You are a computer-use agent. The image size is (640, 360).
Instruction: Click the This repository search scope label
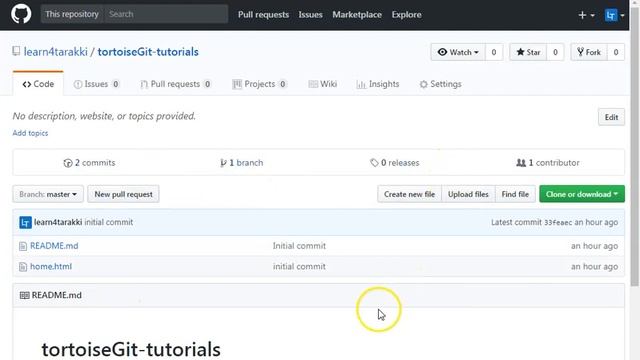coord(72,14)
